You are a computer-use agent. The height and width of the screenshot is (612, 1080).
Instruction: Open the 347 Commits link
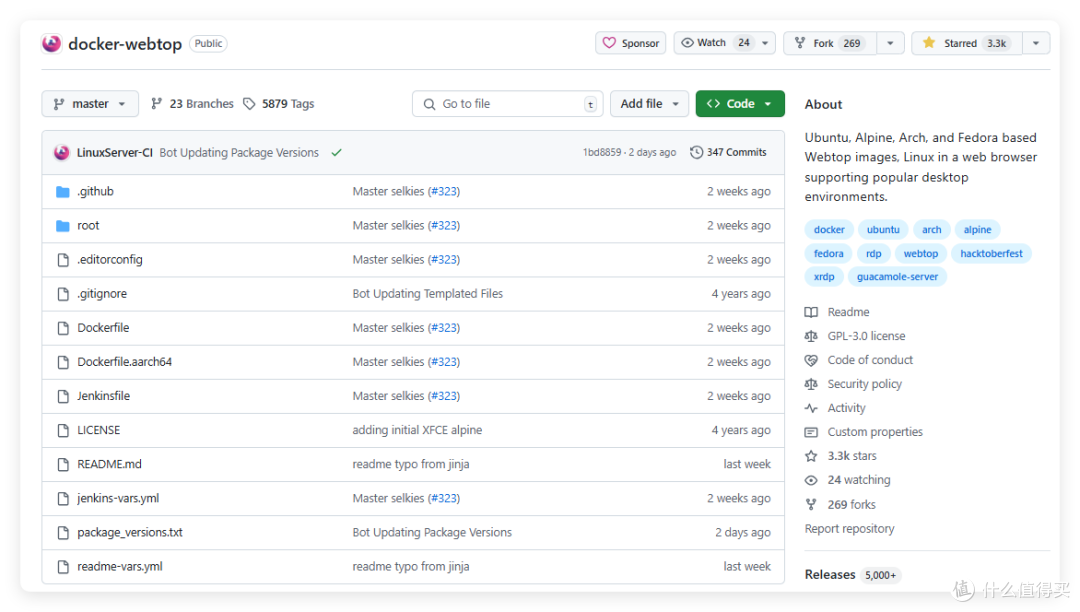coord(729,152)
